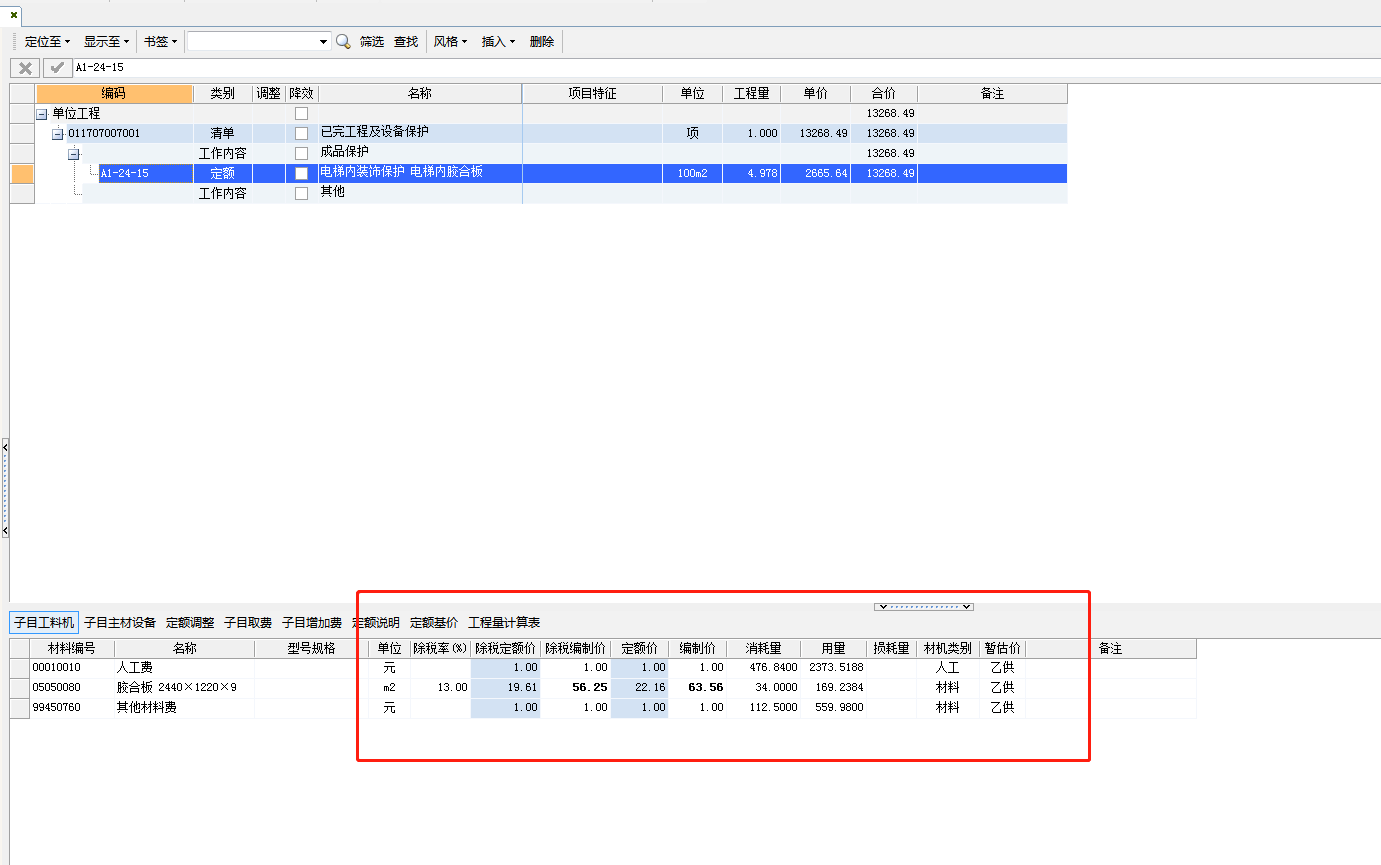Open the 定位至 dropdown menu
Image resolution: width=1381 pixels, height=865 pixels.
point(47,42)
